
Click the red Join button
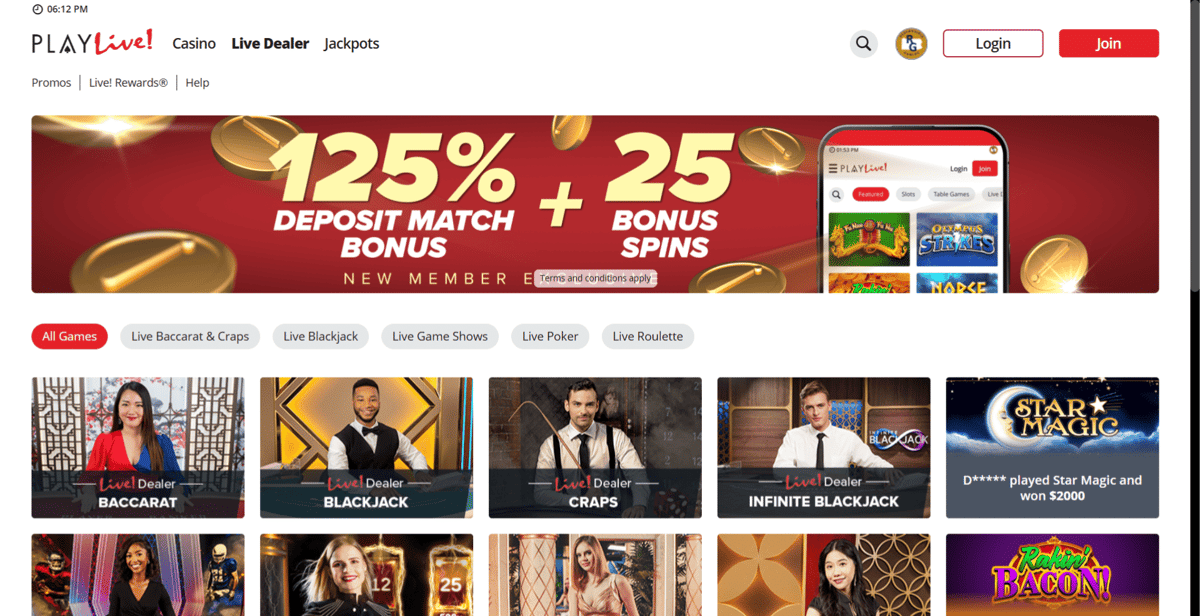(1108, 43)
